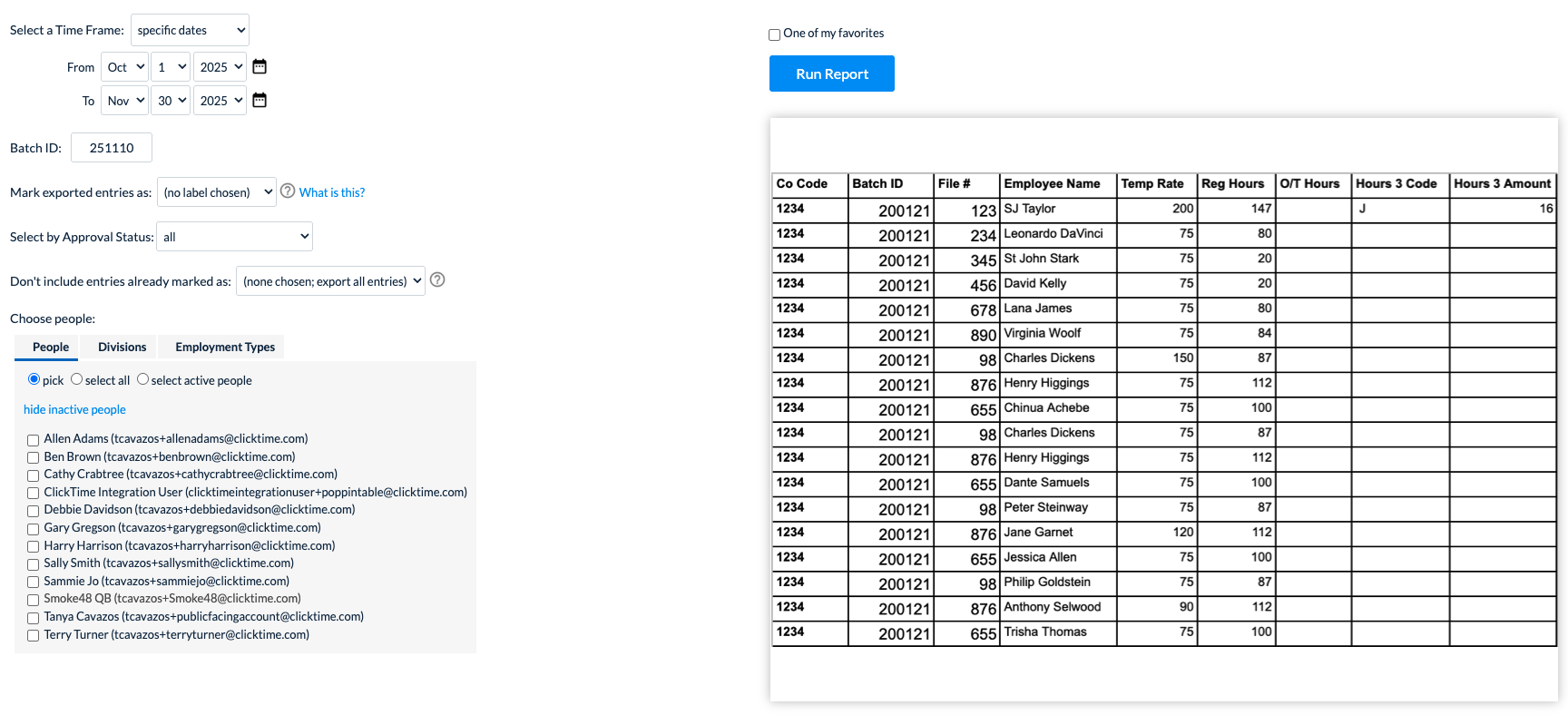The image size is (1568, 715).
Task: Click help icon beside label dropdown
Action: [288, 191]
